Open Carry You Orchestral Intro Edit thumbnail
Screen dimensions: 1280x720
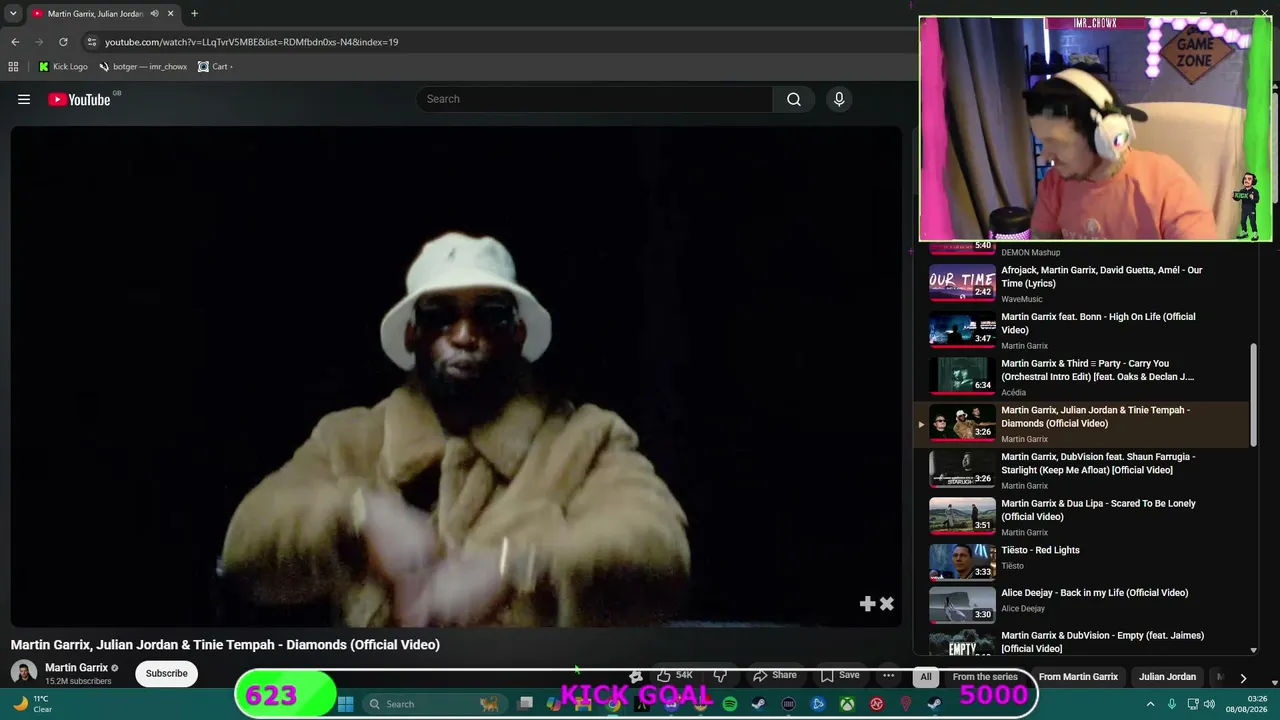tap(962, 376)
